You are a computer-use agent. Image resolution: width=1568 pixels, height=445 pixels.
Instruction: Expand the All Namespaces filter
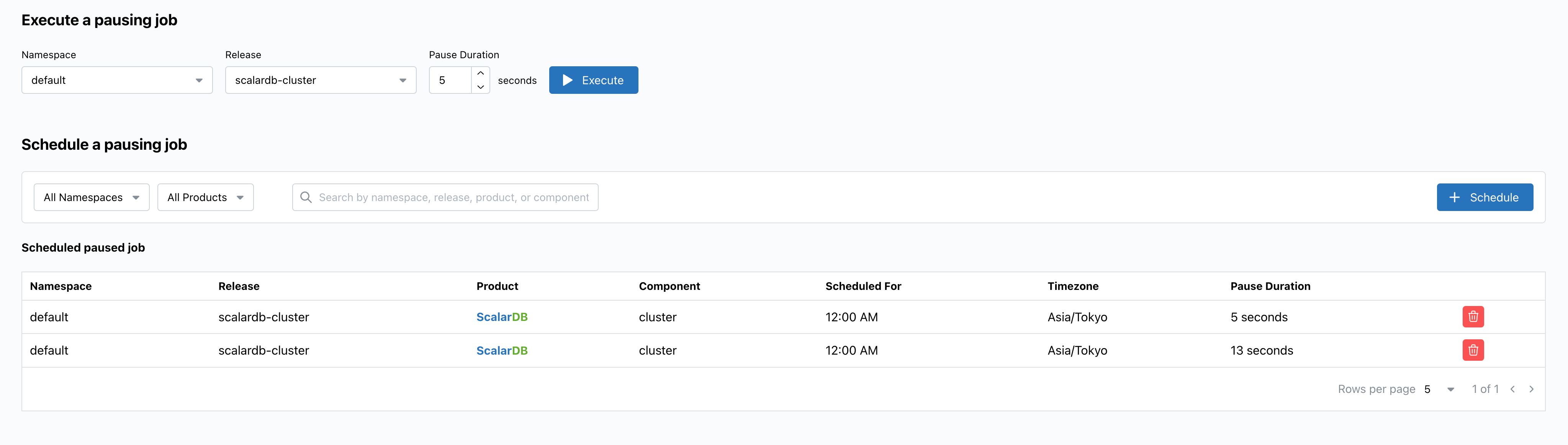point(91,197)
